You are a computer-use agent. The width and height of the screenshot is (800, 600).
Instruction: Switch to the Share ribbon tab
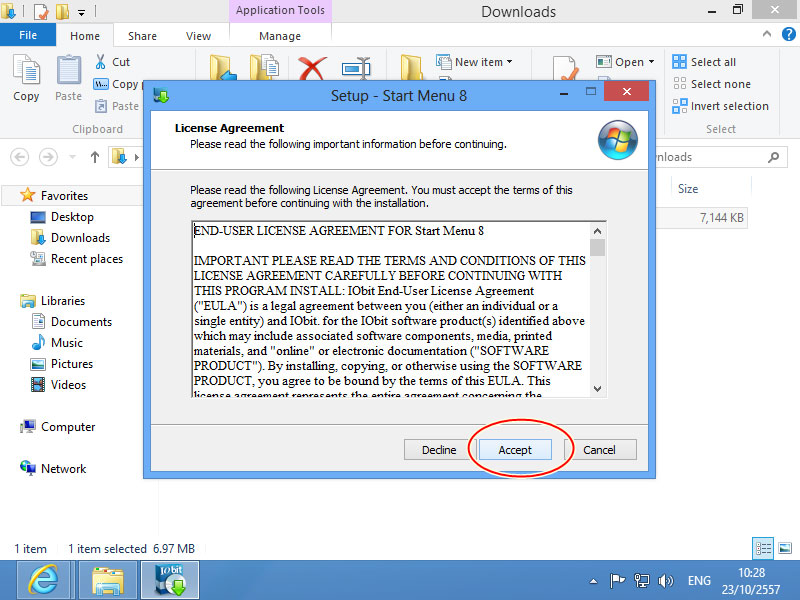[142, 36]
